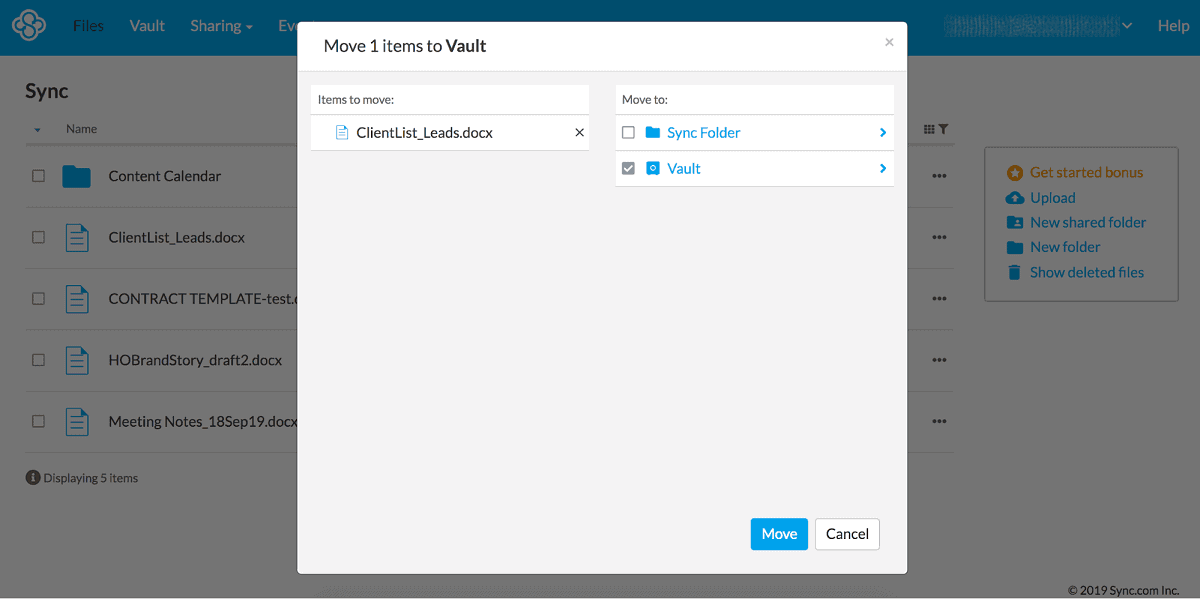Check Sync Folder as the move destination
The width and height of the screenshot is (1200, 599).
coord(629,132)
